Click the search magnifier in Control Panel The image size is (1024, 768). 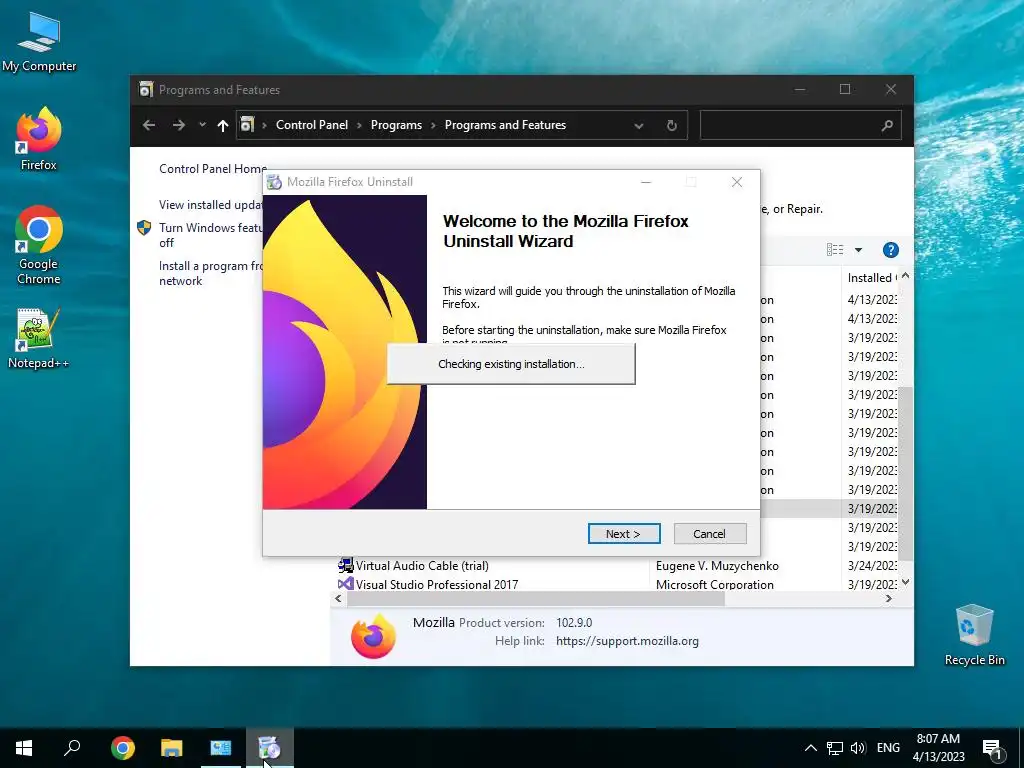point(887,125)
